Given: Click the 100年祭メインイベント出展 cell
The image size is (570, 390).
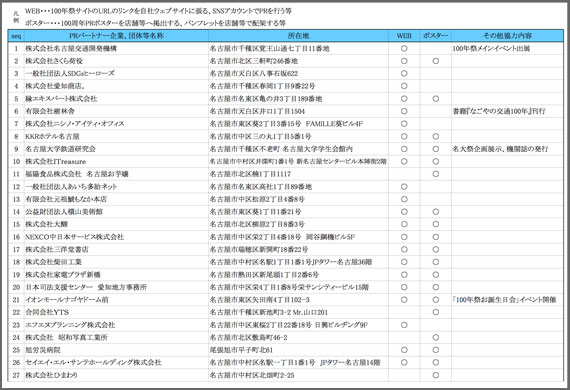Looking at the screenshot, I should pos(507,48).
